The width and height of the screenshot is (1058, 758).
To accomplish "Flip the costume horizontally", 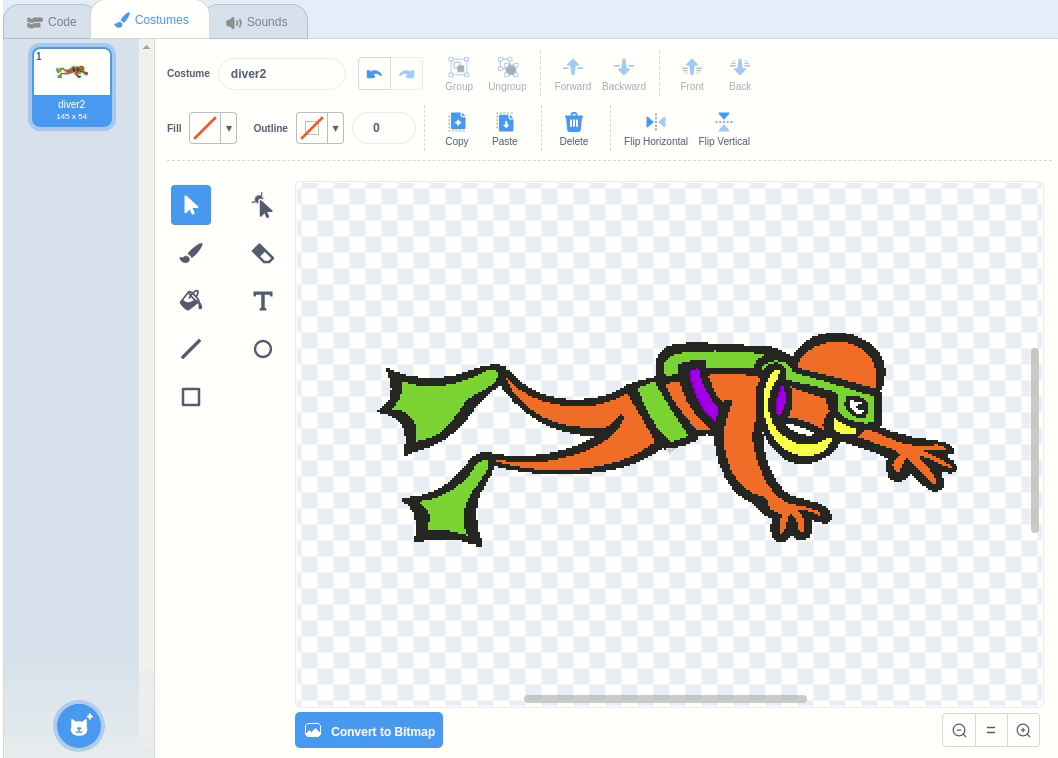I will click(655, 129).
